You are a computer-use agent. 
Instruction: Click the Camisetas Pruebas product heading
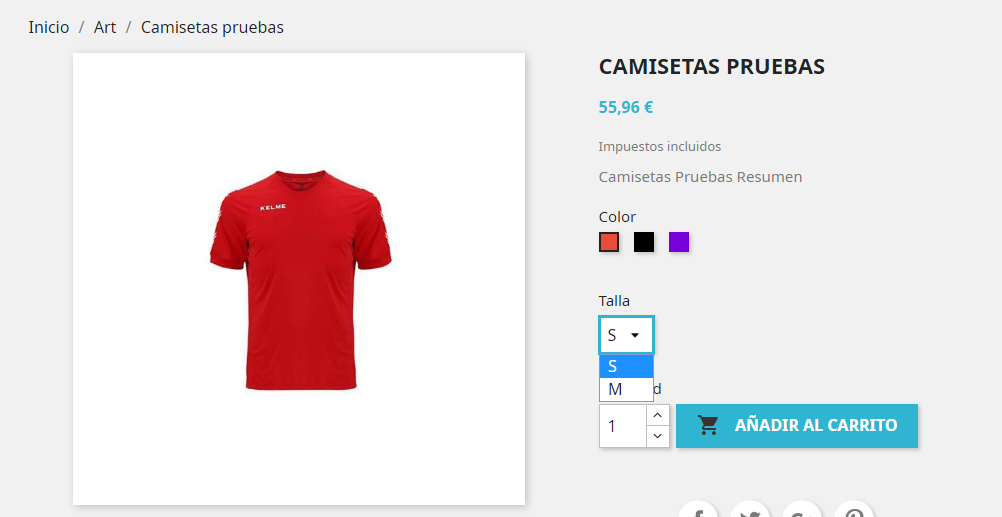coord(712,66)
